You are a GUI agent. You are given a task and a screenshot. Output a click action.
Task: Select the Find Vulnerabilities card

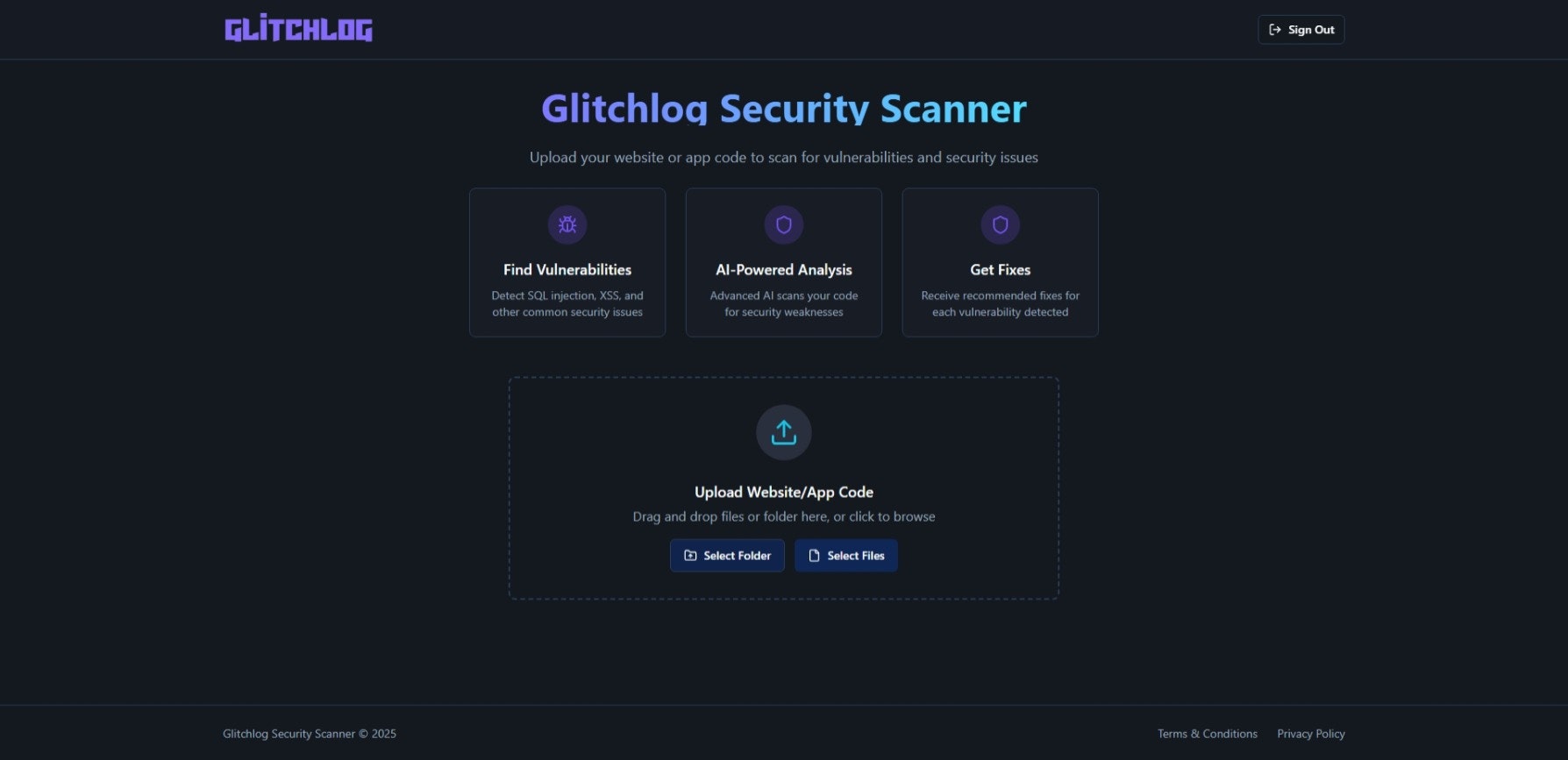click(567, 261)
